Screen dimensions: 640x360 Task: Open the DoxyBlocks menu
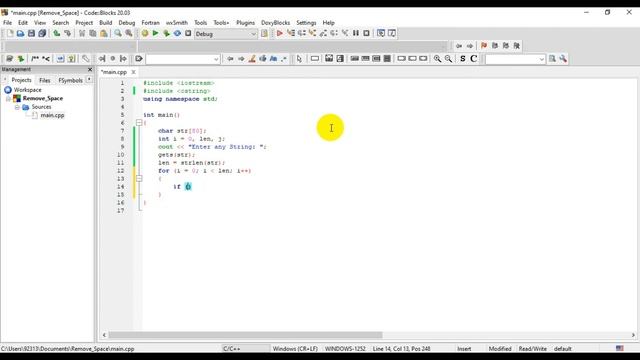276,23
